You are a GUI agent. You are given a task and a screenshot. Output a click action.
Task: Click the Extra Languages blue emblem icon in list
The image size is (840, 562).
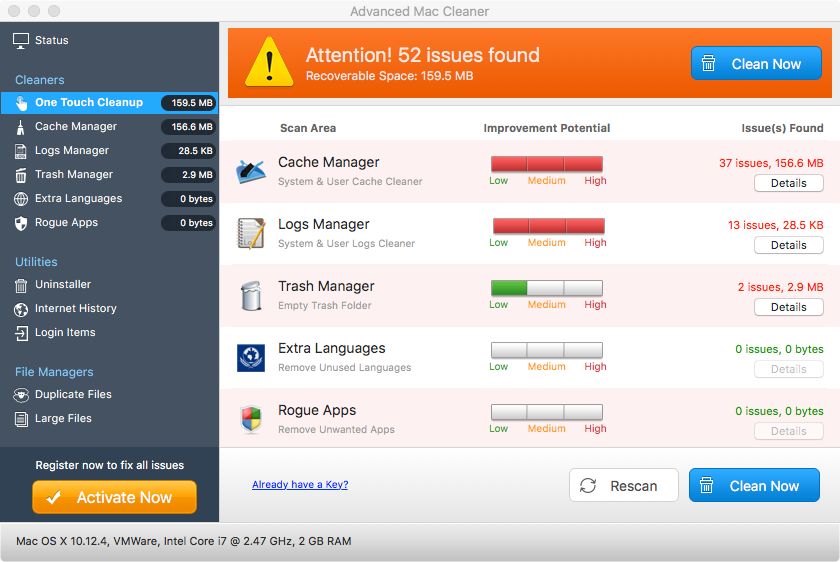coord(251,358)
